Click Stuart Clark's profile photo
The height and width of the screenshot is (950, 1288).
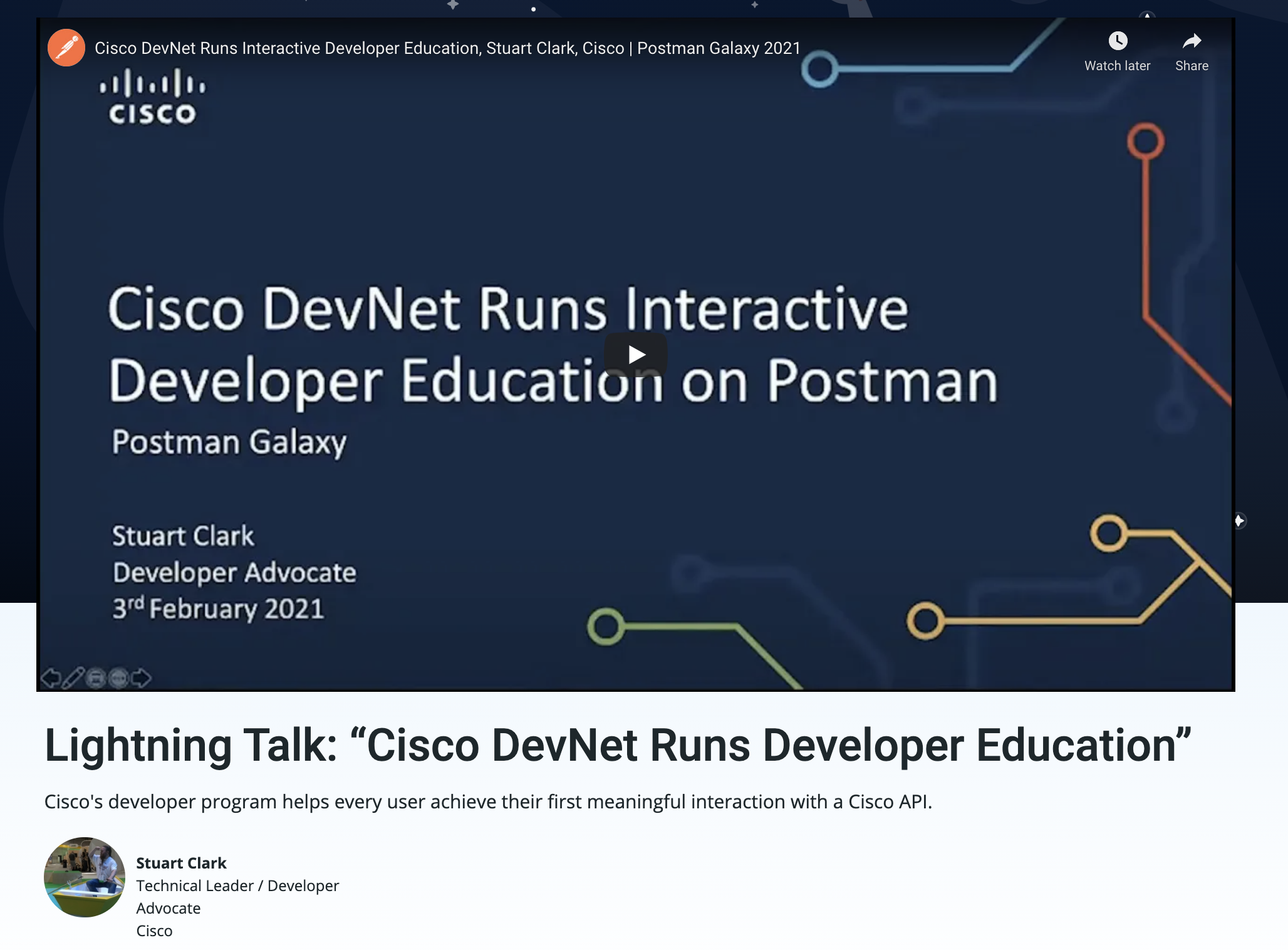click(85, 877)
